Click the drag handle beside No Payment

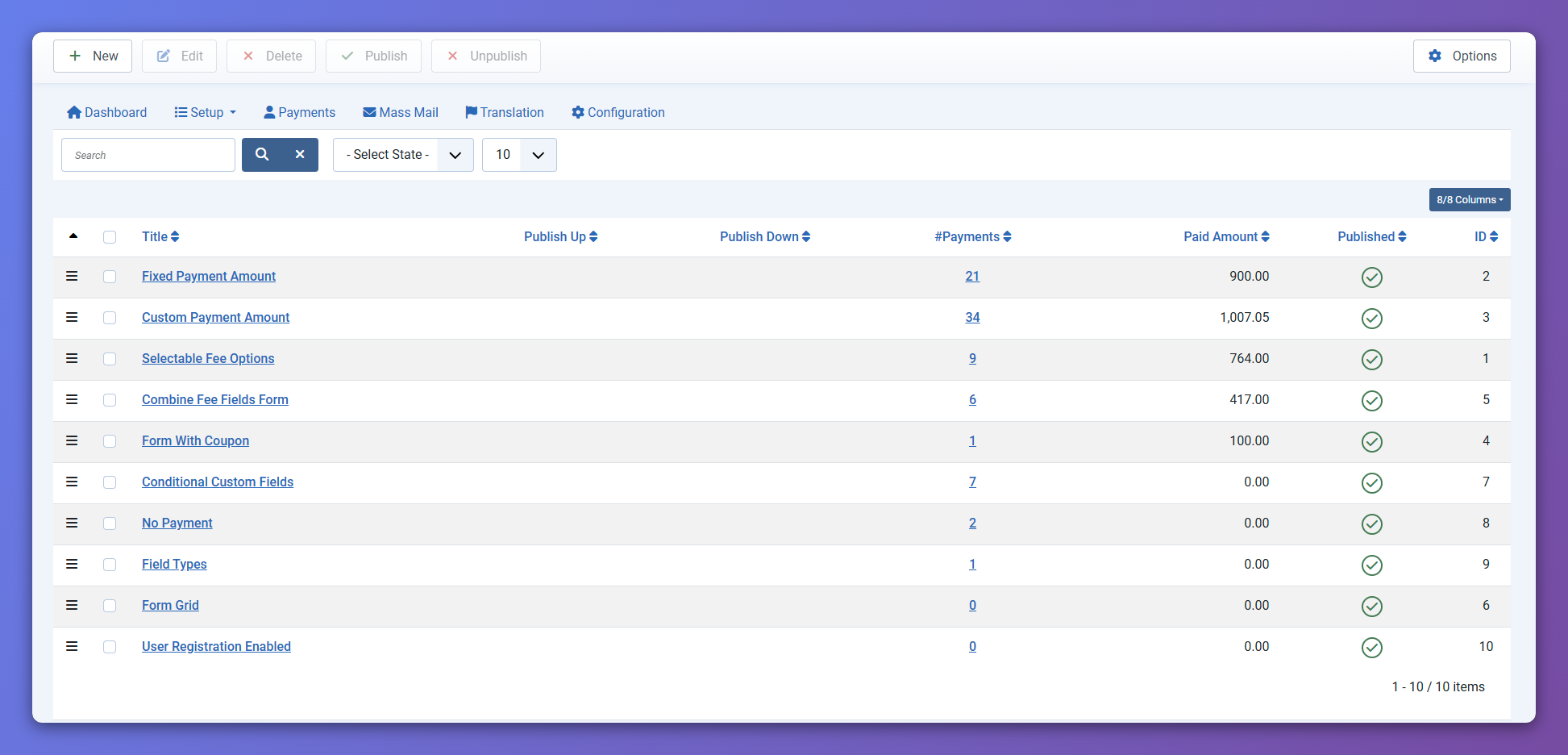[x=72, y=523]
